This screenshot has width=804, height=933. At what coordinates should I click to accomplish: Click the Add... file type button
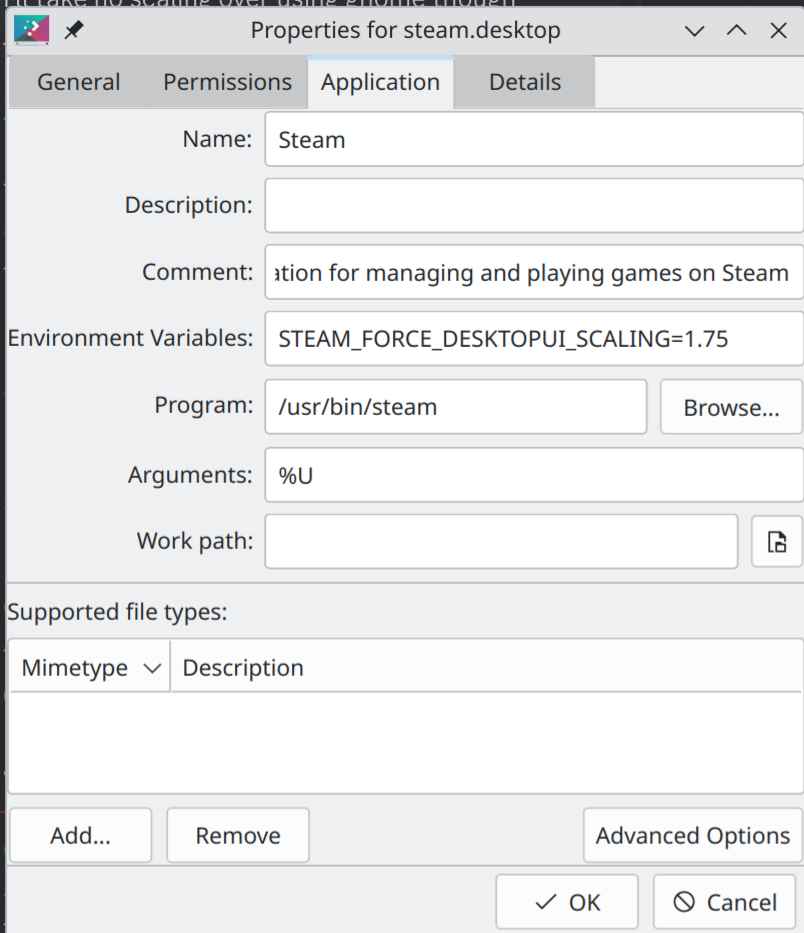coord(80,835)
